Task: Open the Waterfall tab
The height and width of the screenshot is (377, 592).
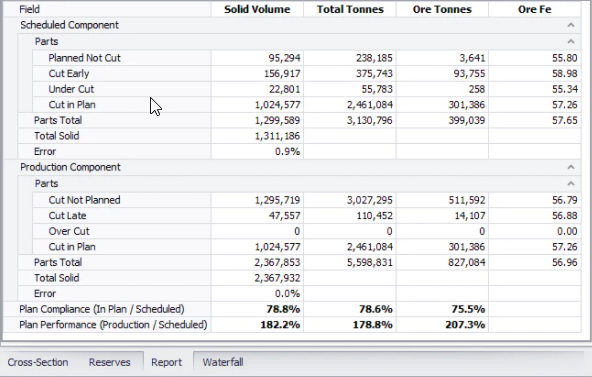Action: tap(223, 362)
